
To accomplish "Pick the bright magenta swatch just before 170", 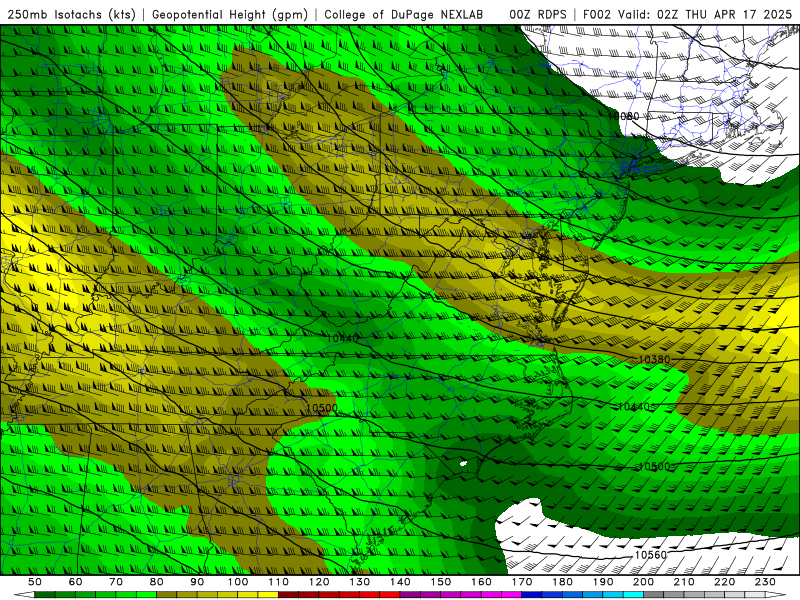I will pos(511,595).
